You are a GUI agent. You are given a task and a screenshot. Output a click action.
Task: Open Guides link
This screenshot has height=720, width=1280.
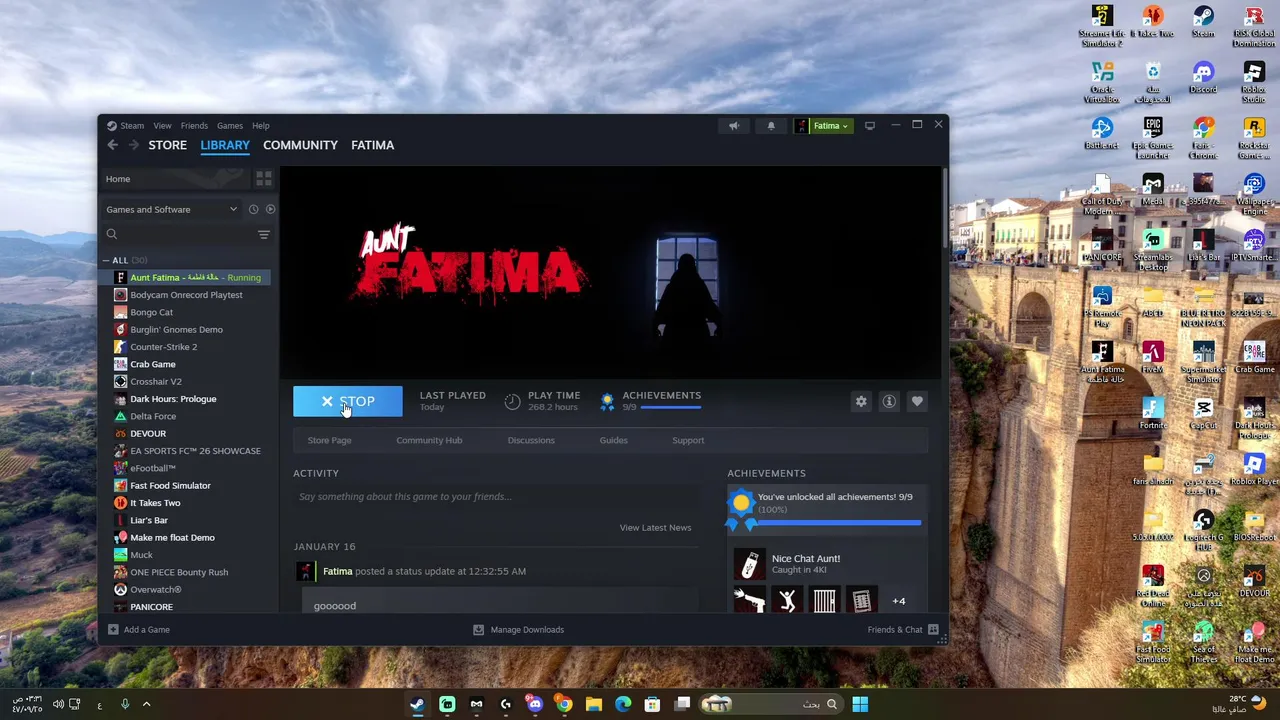click(613, 440)
